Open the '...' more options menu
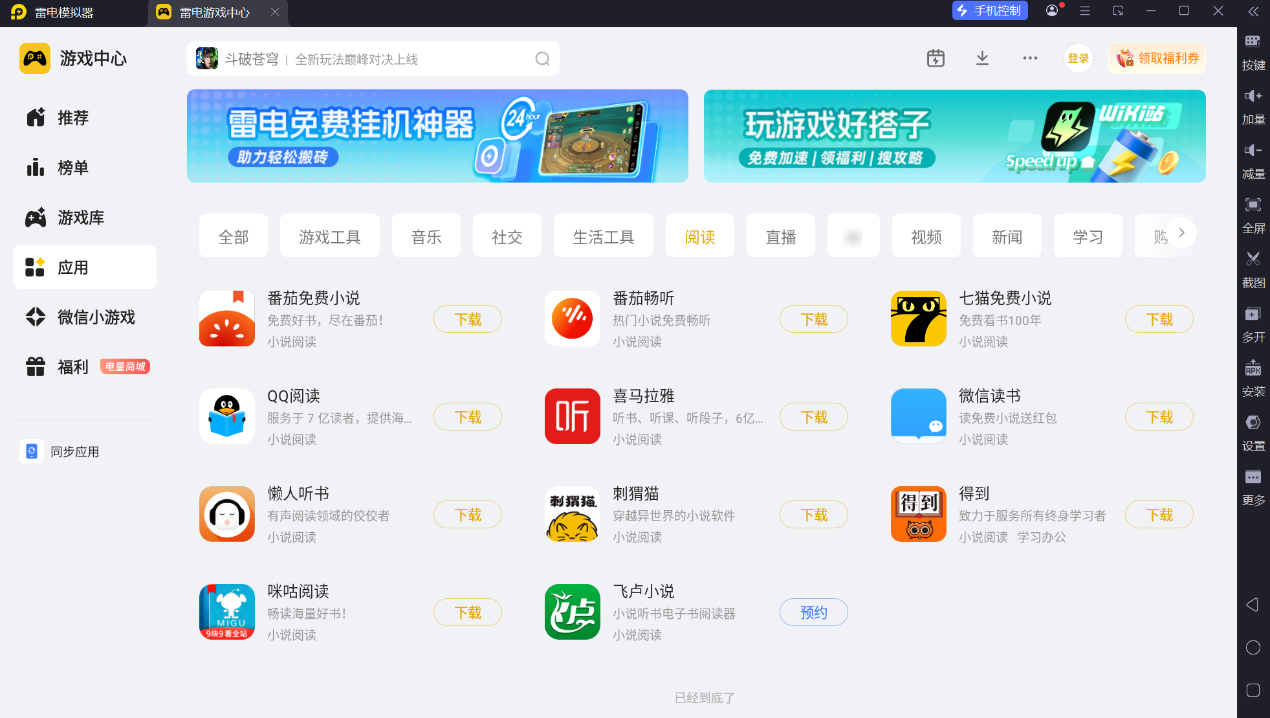The image size is (1270, 718). coord(1030,58)
